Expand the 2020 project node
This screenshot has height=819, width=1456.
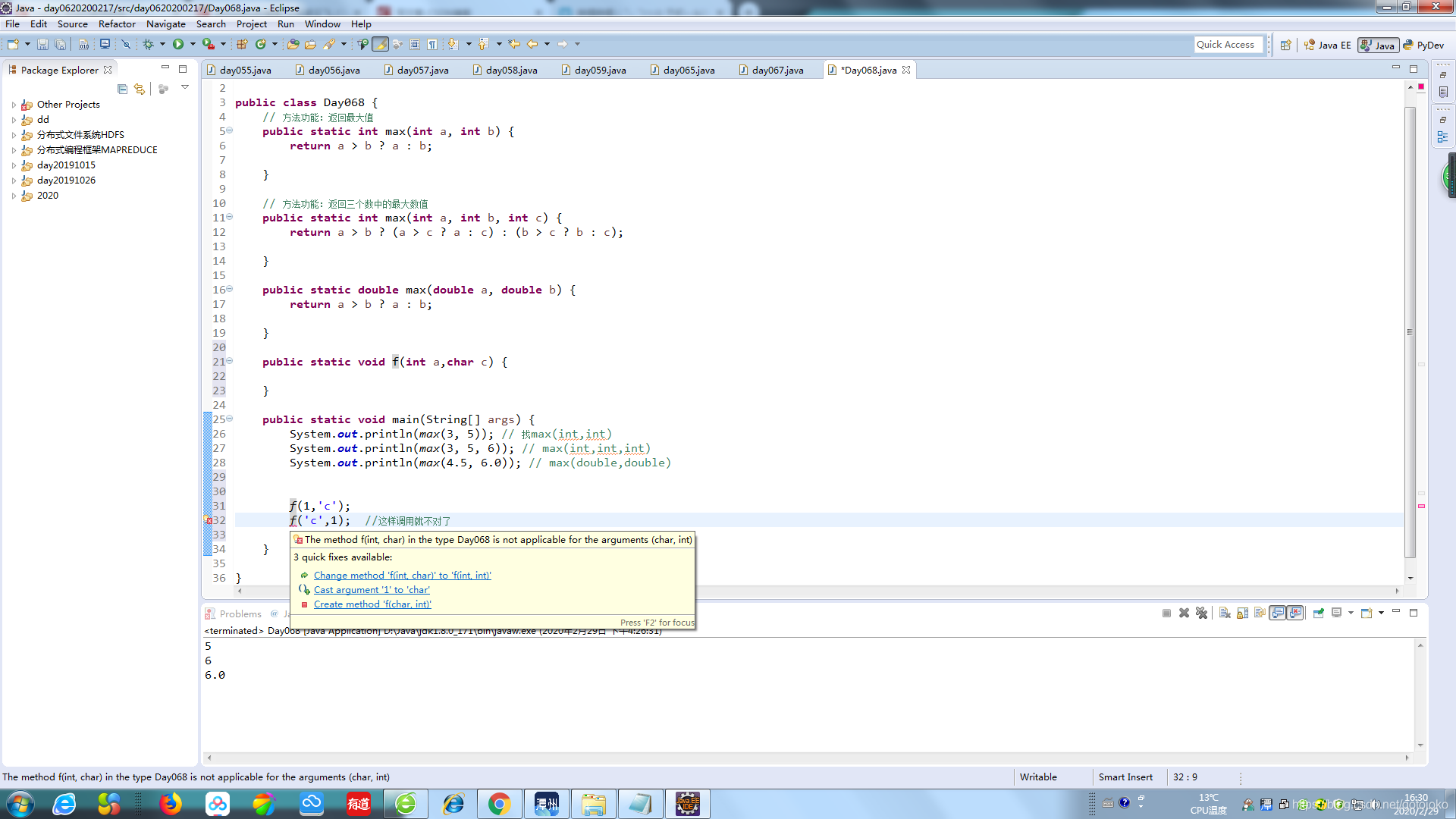14,196
